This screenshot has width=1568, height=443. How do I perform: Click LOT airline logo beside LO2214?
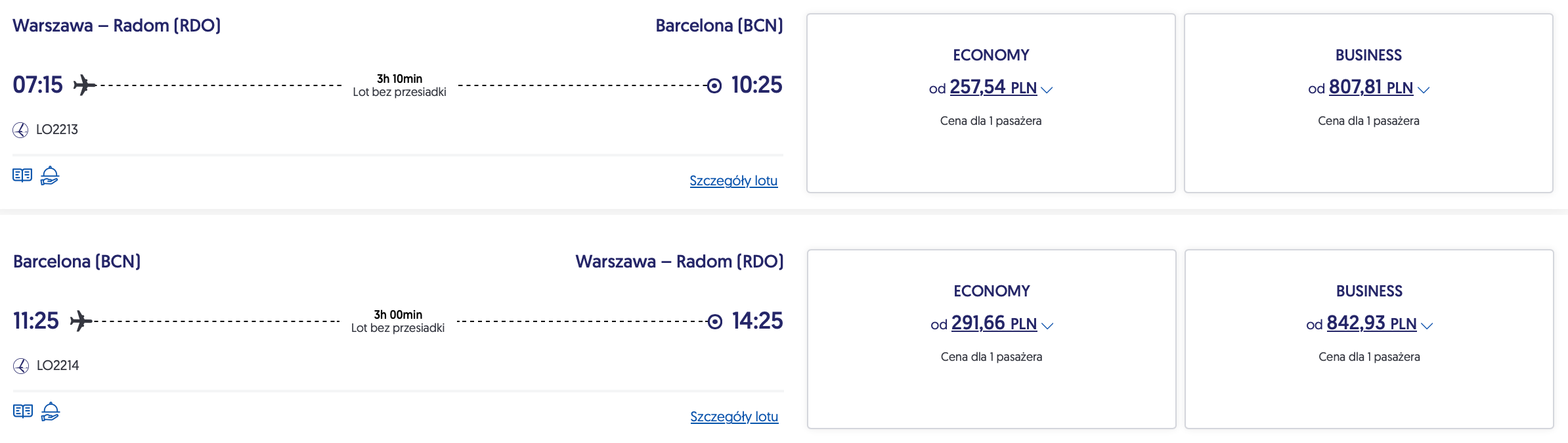pyautogui.click(x=21, y=366)
